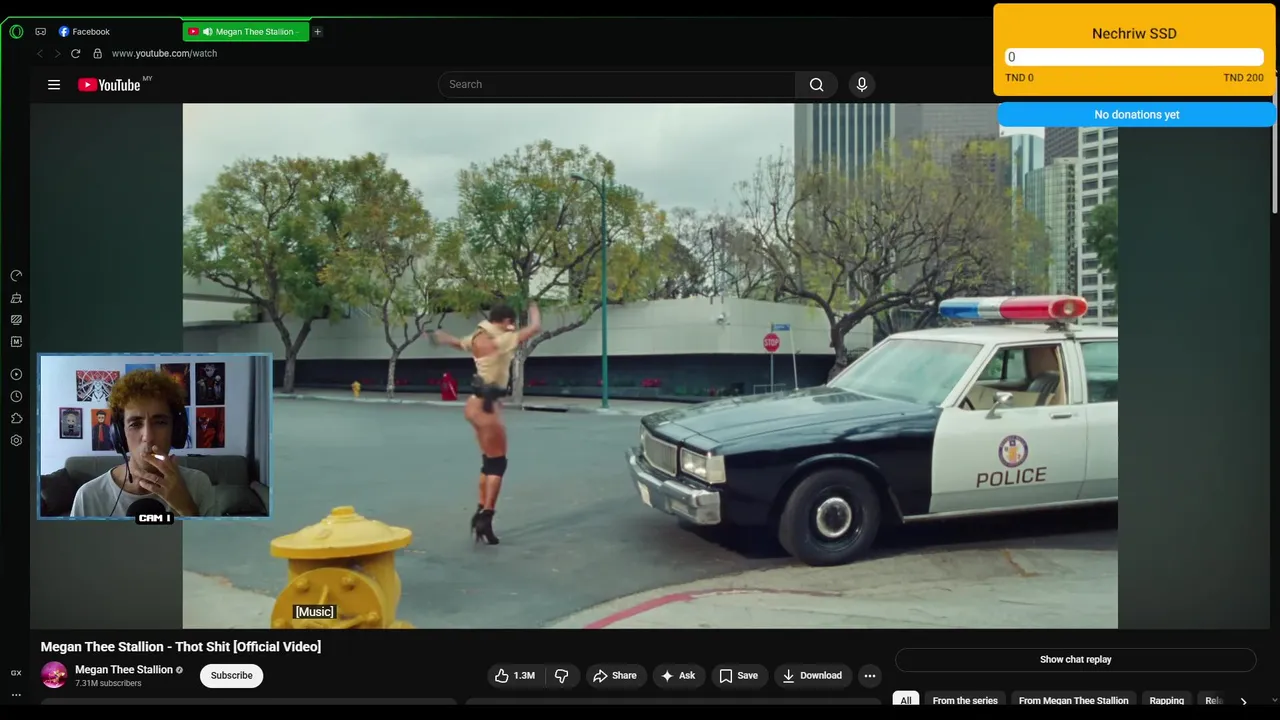This screenshot has width=1280, height=720.
Task: Open History clock icon in the sidebar
Action: (x=16, y=396)
